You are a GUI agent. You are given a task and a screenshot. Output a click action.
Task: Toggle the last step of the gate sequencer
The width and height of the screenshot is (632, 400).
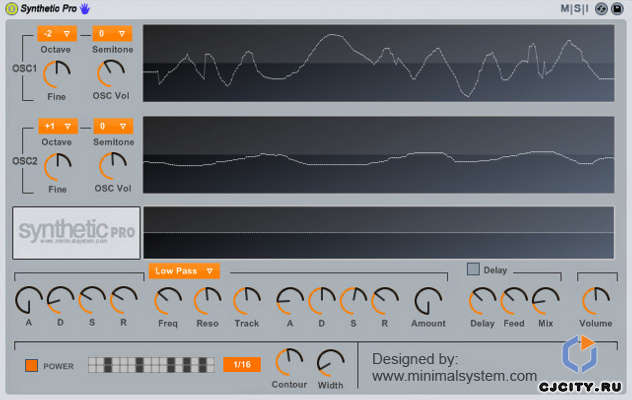coord(210,365)
